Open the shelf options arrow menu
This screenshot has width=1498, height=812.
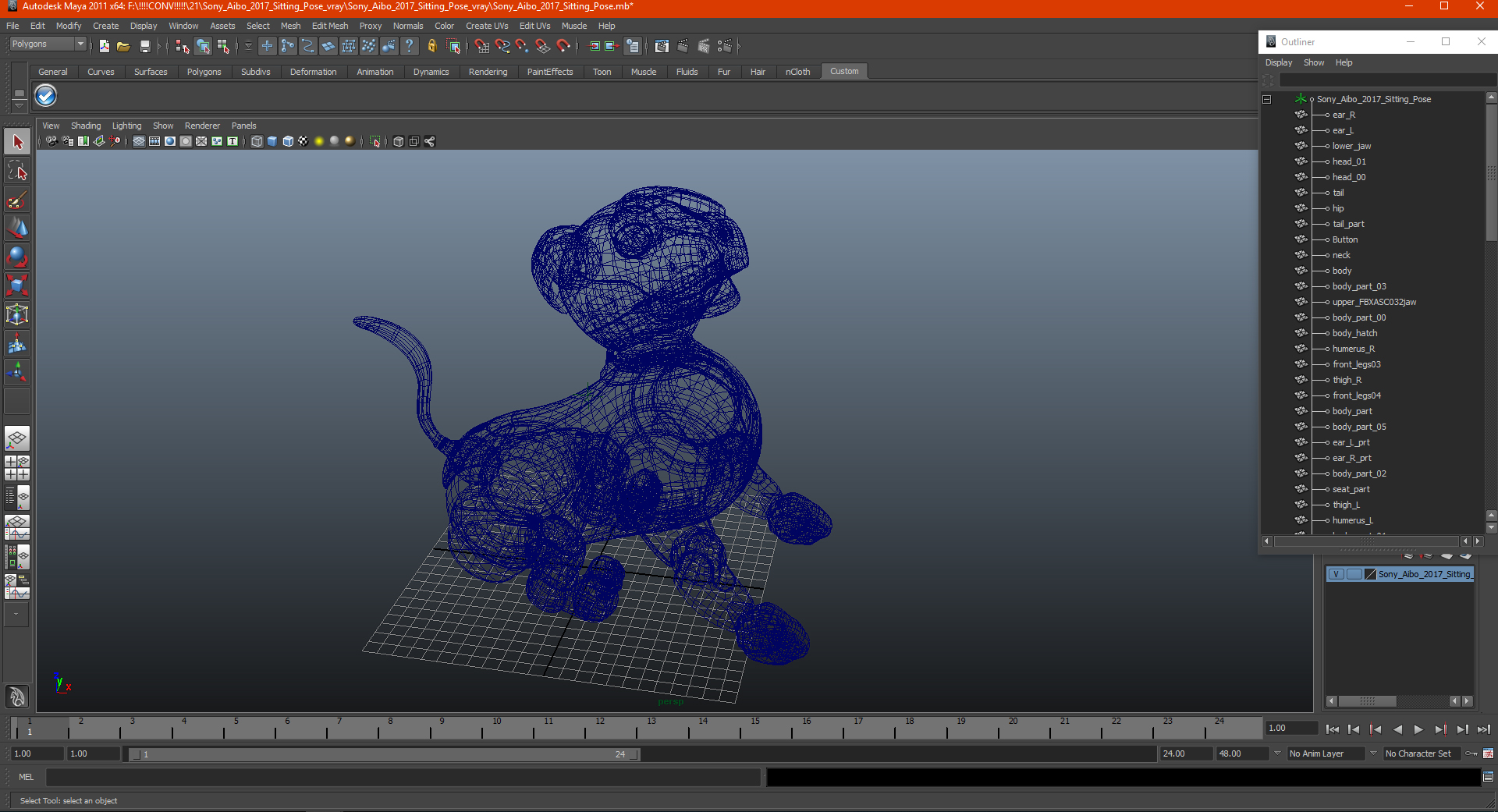pos(19,106)
